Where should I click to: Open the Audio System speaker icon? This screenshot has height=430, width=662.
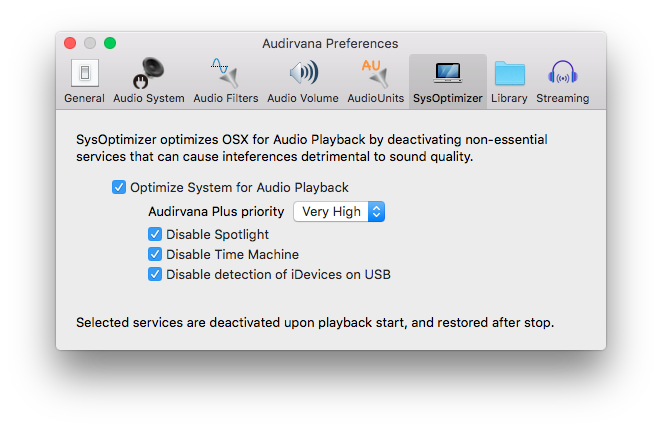pyautogui.click(x=150, y=73)
